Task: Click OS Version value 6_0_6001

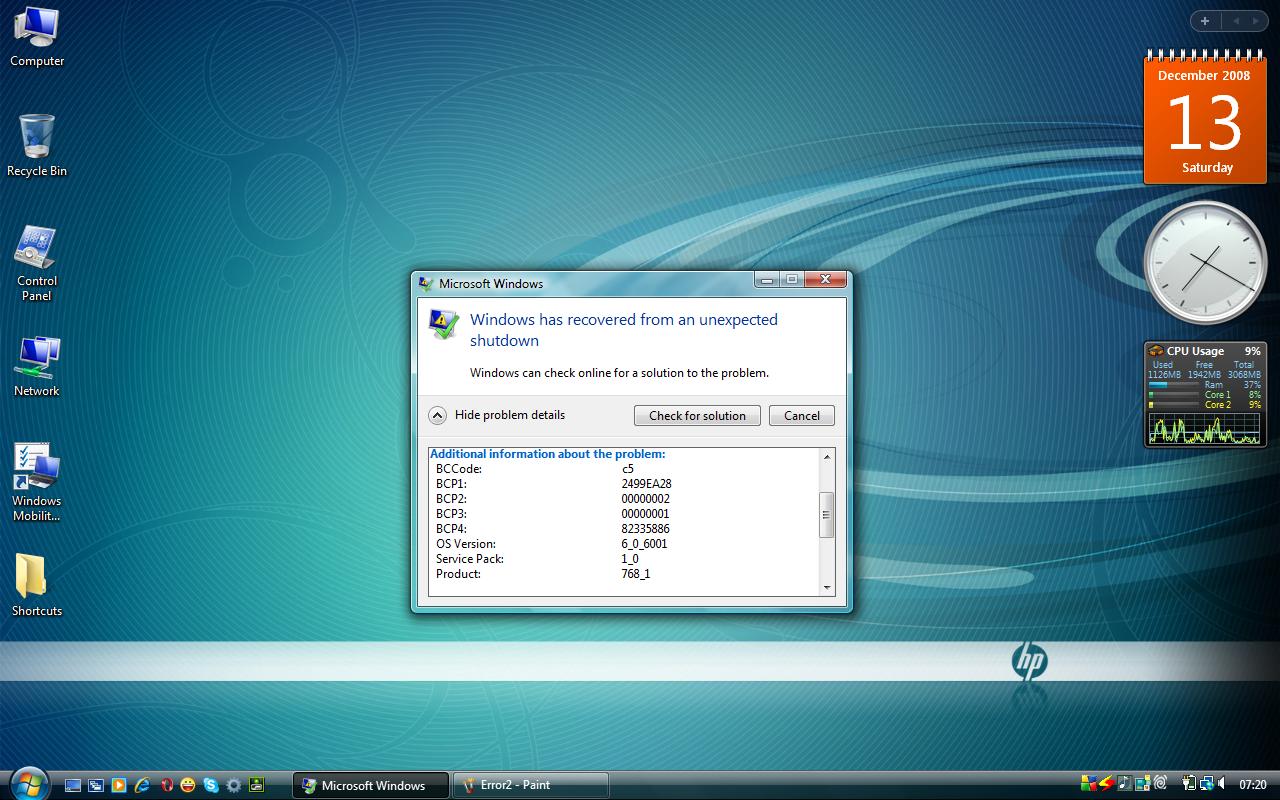Action: 644,544
